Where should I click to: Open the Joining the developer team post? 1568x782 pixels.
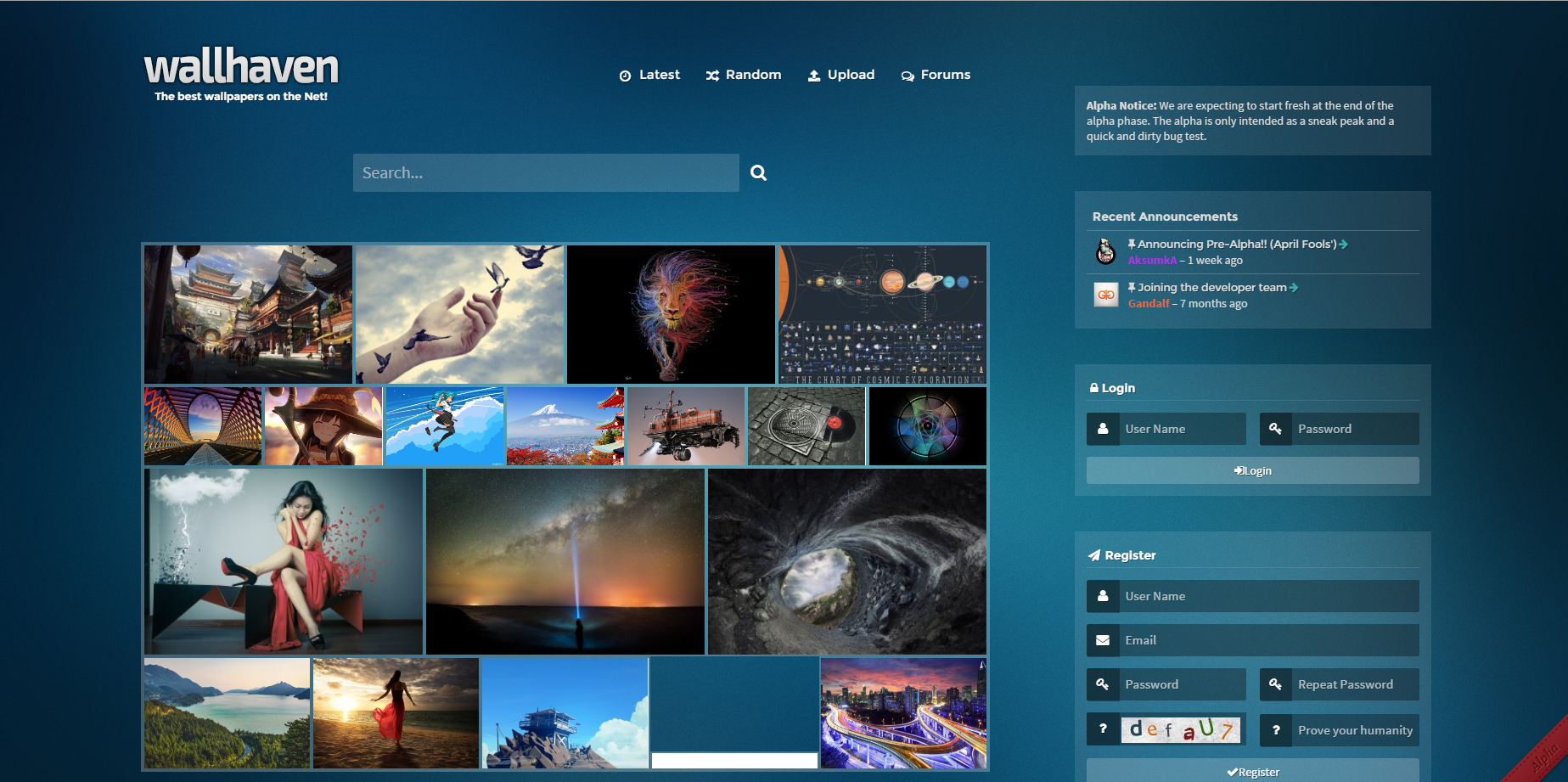[1212, 287]
